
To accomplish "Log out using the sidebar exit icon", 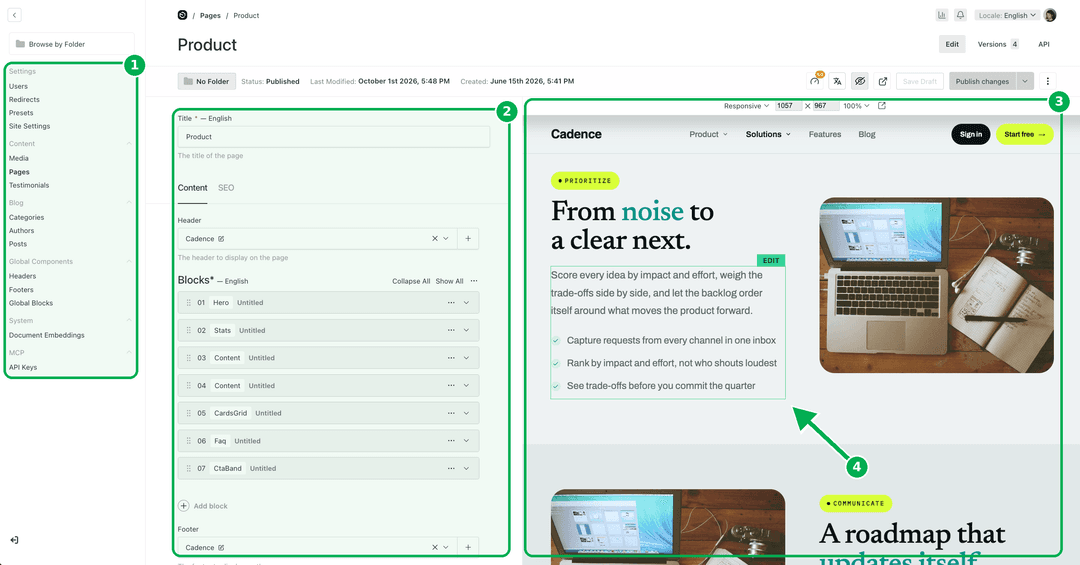I will pos(14,540).
